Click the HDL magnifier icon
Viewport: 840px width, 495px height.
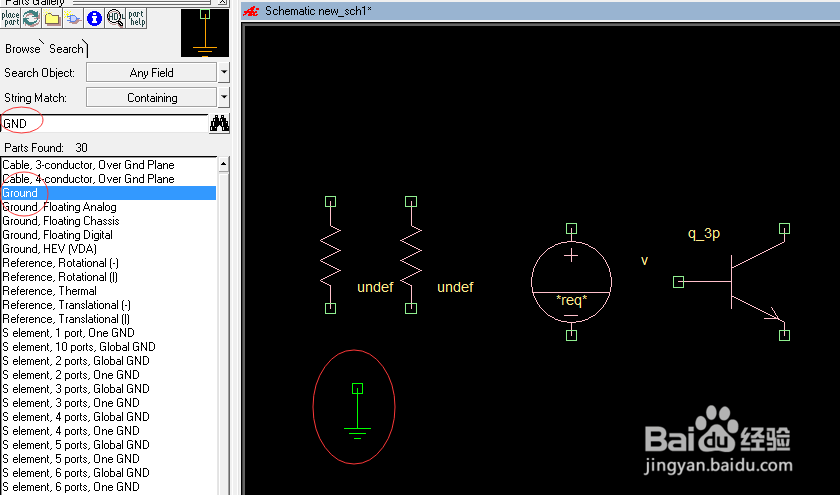(x=115, y=18)
